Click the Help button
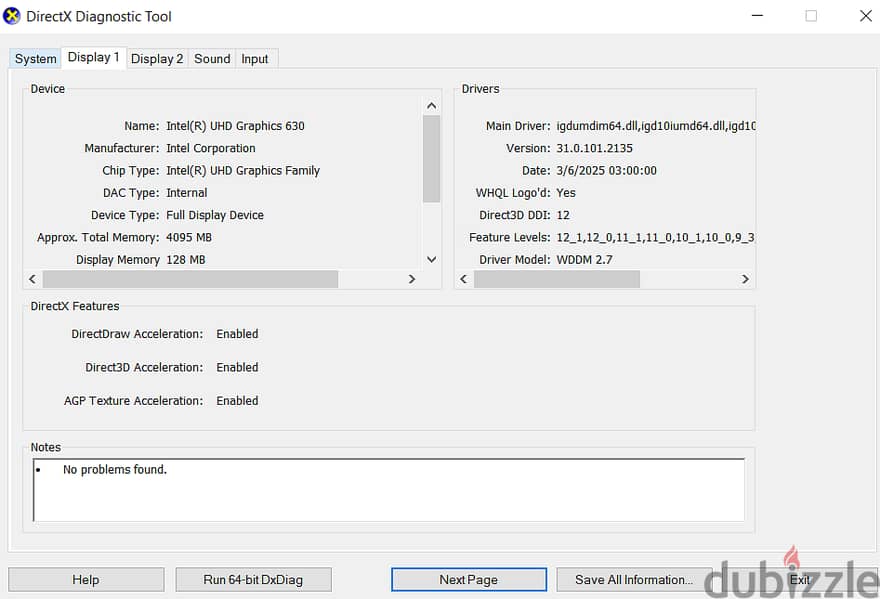This screenshot has width=880, height=599. (86, 579)
